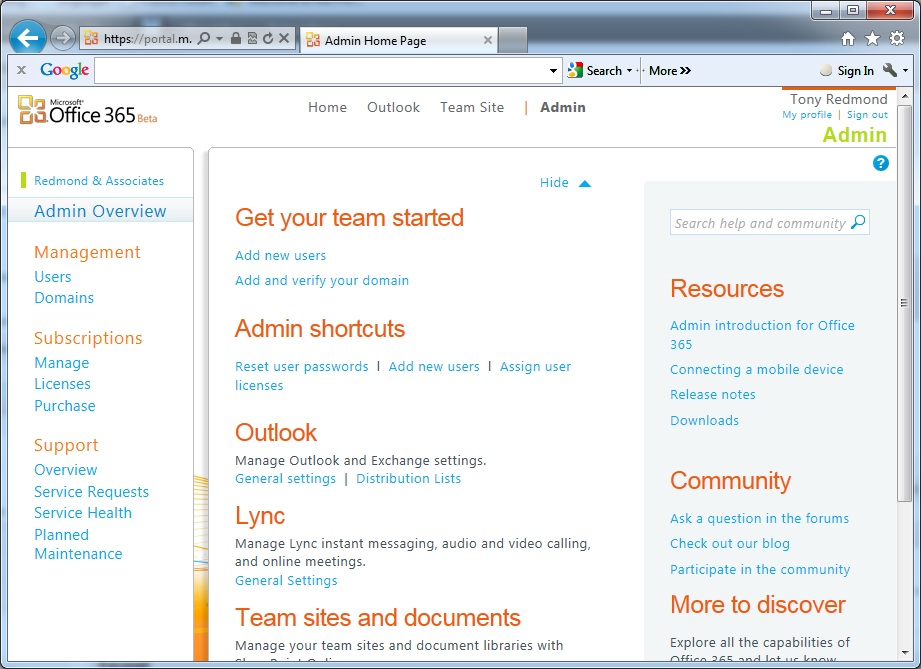Click the magnifier icon in help search
The height and width of the screenshot is (669, 921).
[858, 223]
